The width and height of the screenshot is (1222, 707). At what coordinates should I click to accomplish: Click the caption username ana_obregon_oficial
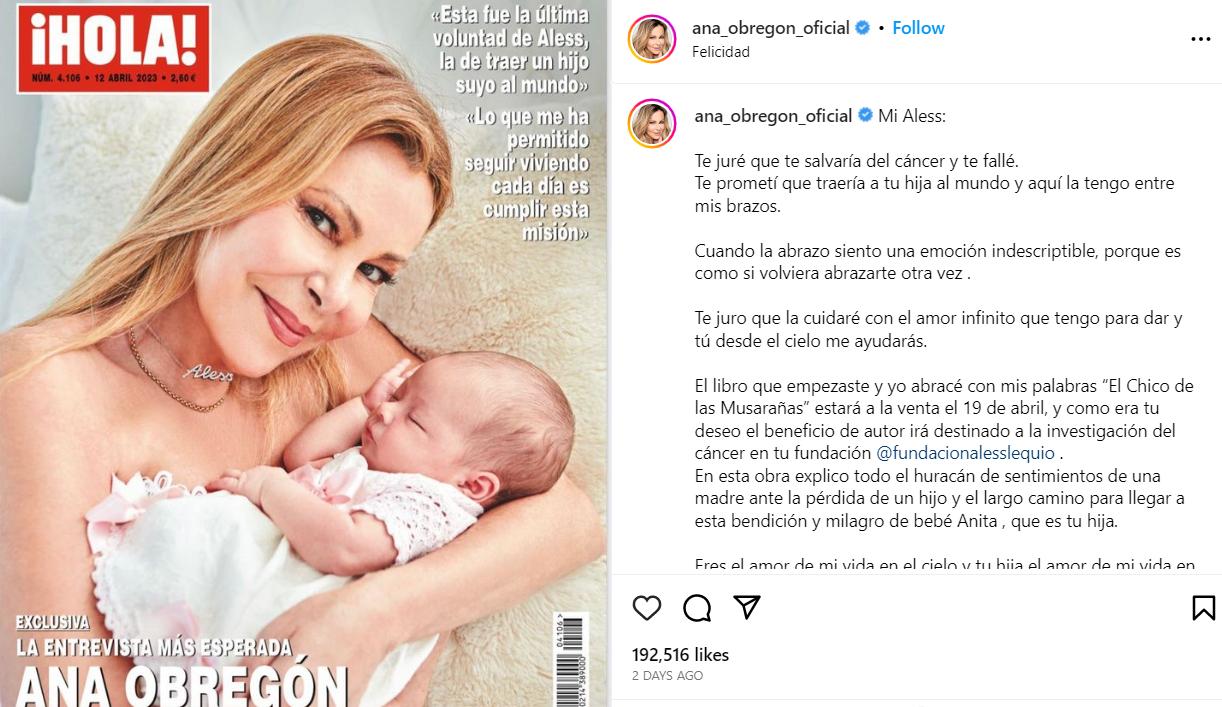pos(773,116)
